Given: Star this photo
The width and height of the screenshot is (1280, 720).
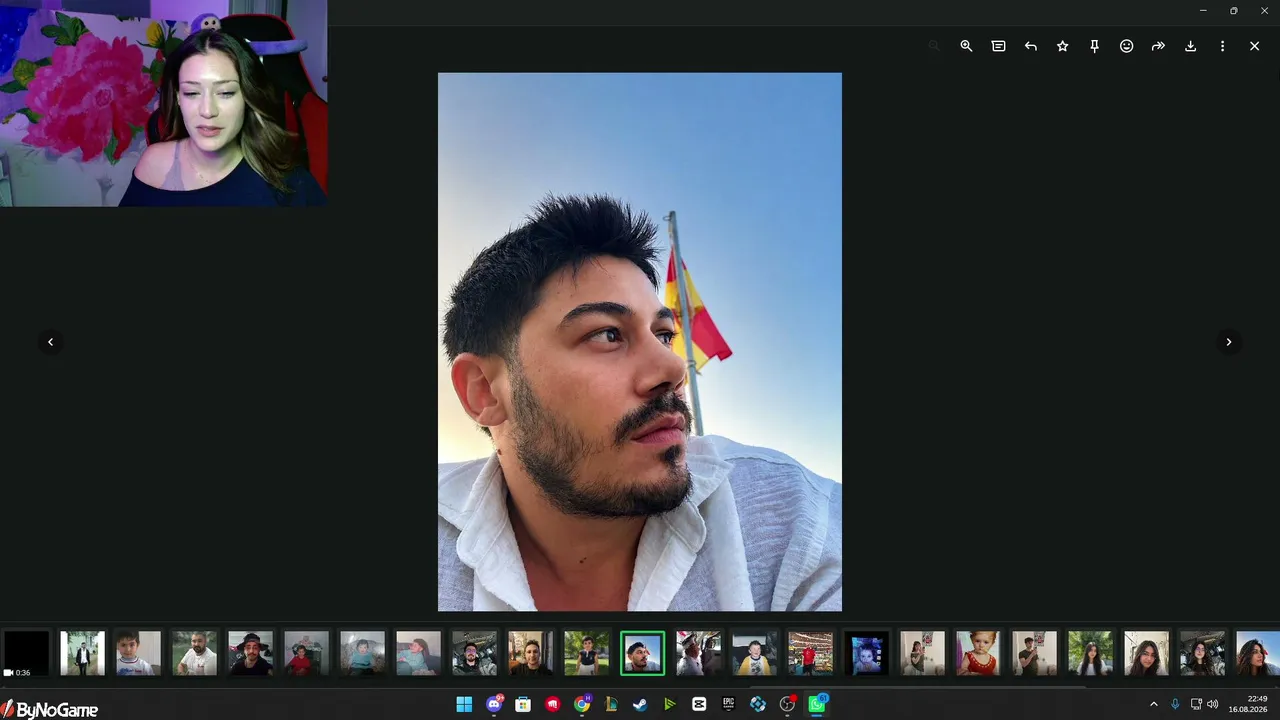Looking at the screenshot, I should click(x=1062, y=46).
